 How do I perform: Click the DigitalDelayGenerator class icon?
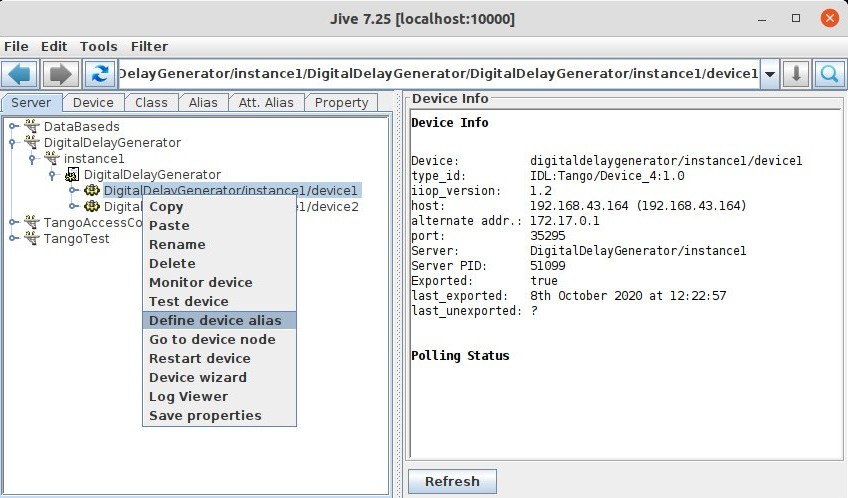(72, 174)
